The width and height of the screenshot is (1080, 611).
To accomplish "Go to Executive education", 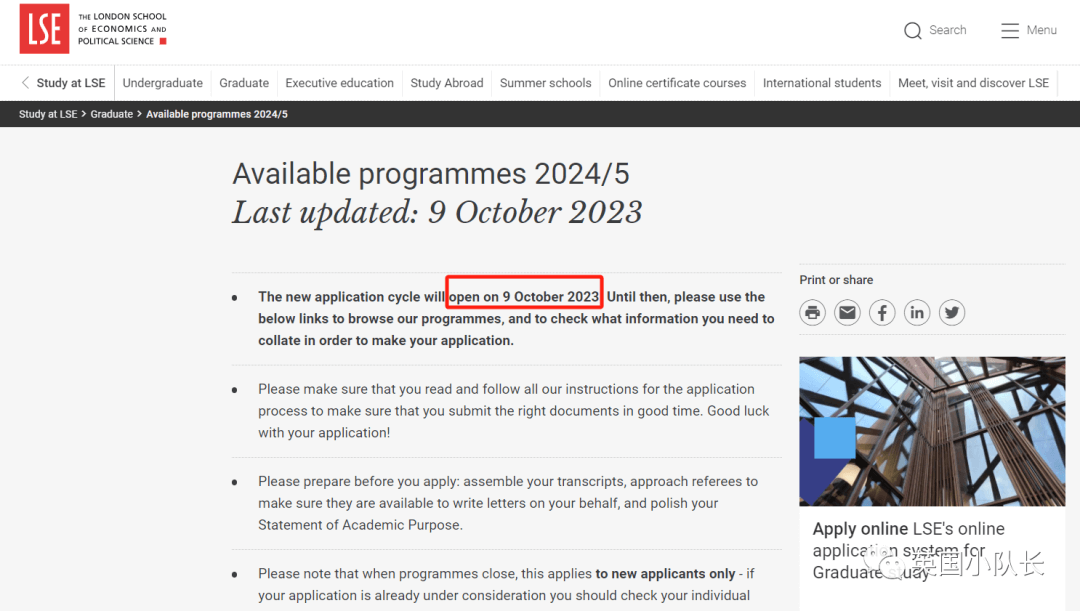I will (x=340, y=83).
